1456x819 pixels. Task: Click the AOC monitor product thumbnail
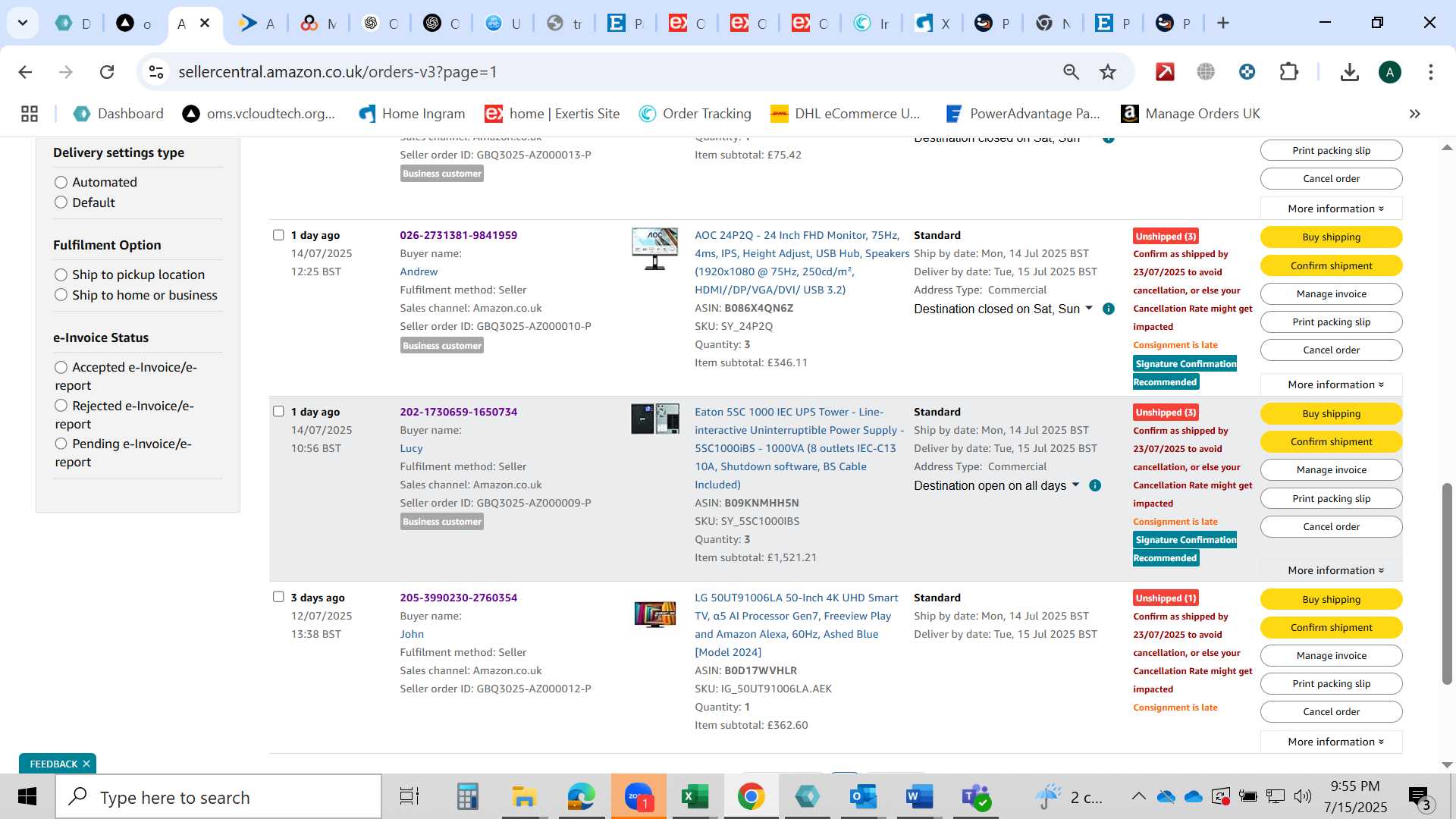click(x=654, y=249)
